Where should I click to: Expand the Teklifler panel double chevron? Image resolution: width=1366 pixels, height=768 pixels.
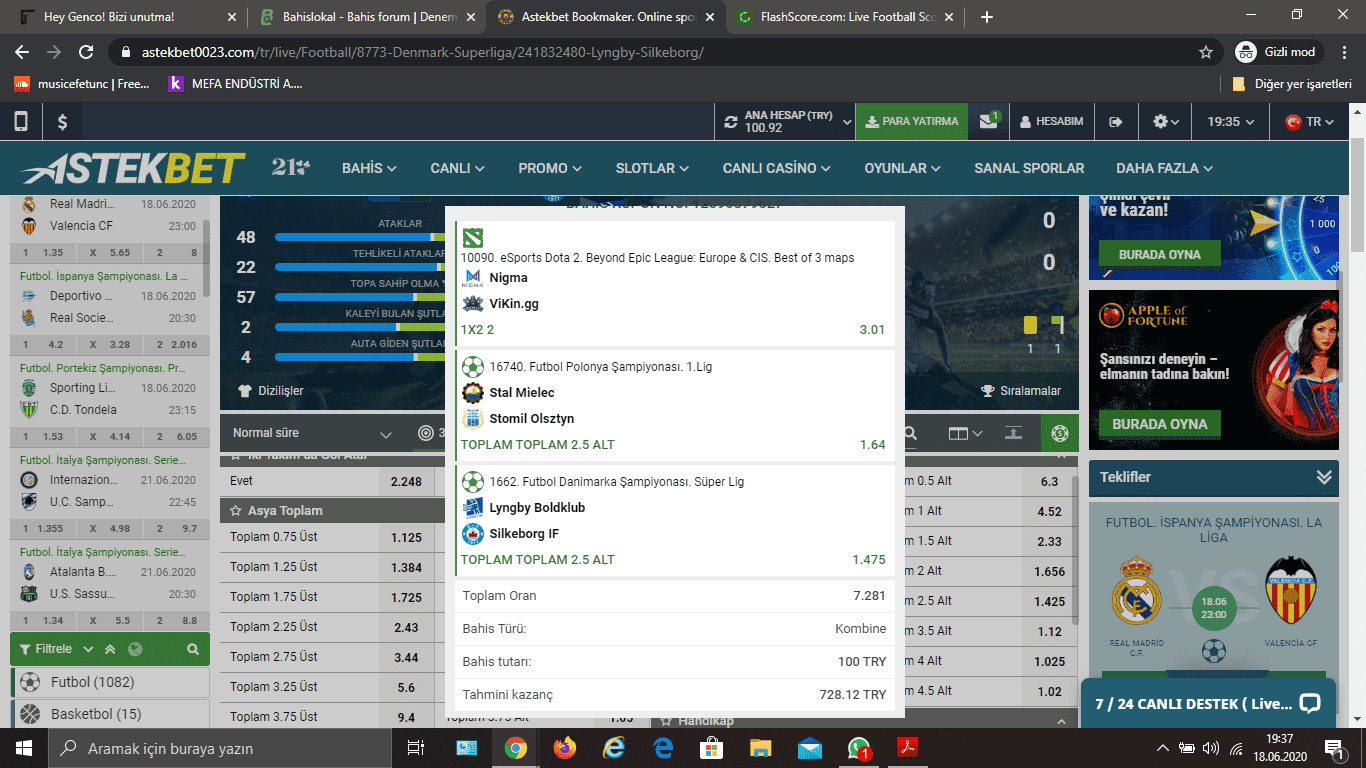(1325, 477)
